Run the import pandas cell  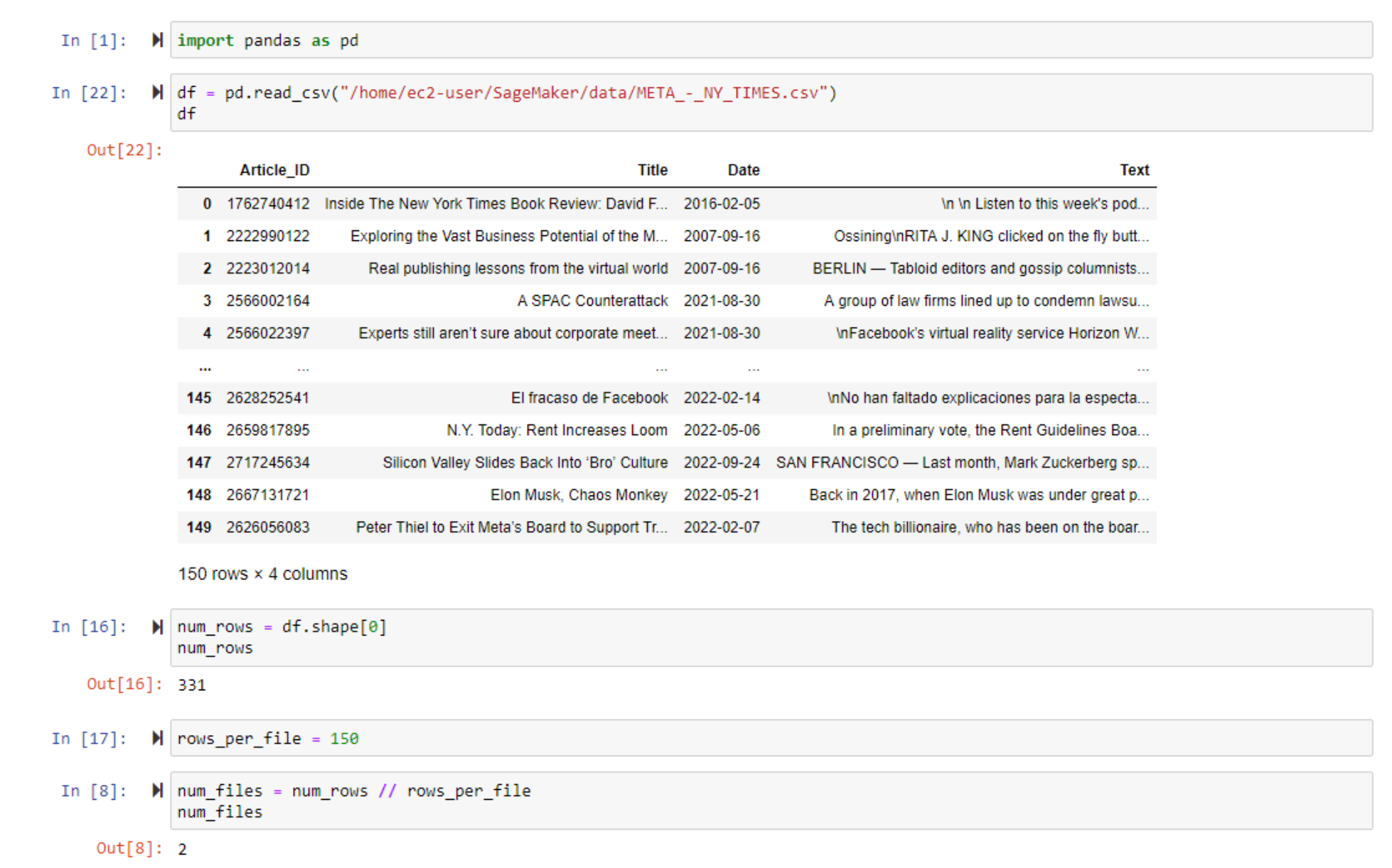(158, 40)
